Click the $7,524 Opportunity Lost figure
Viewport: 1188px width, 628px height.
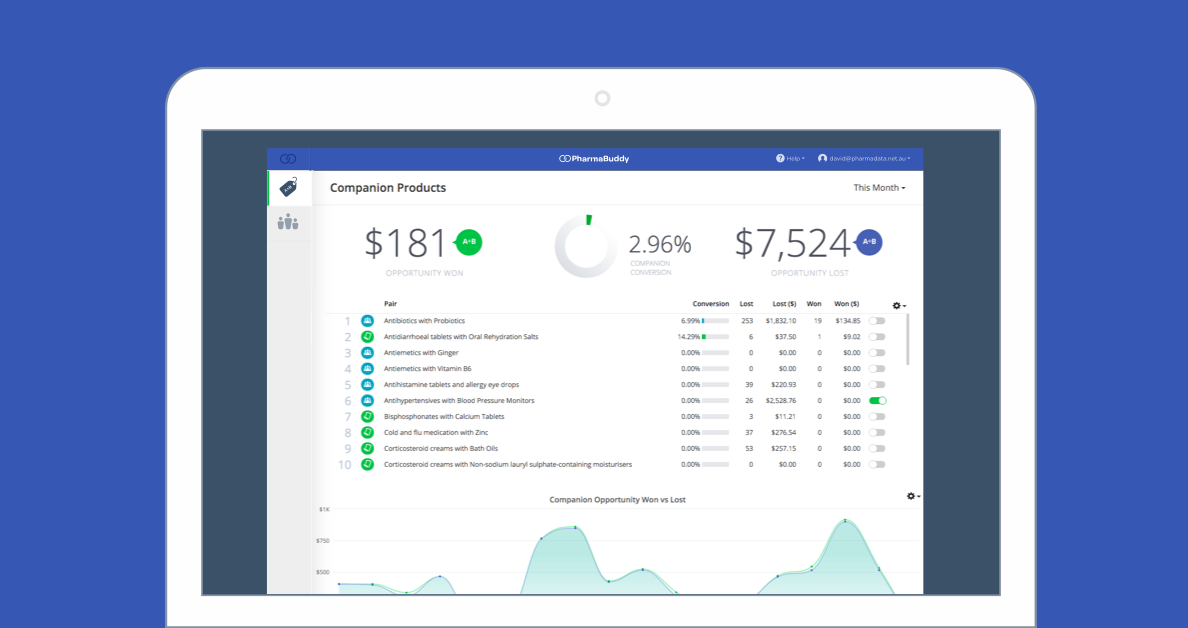click(x=793, y=244)
